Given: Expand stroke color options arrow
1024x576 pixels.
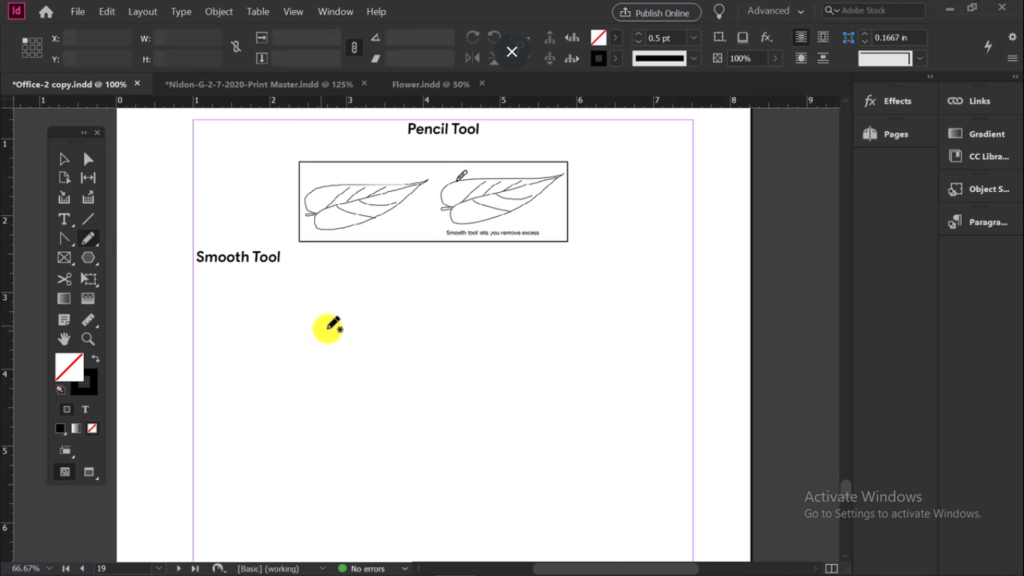Looking at the screenshot, I should tap(615, 59).
